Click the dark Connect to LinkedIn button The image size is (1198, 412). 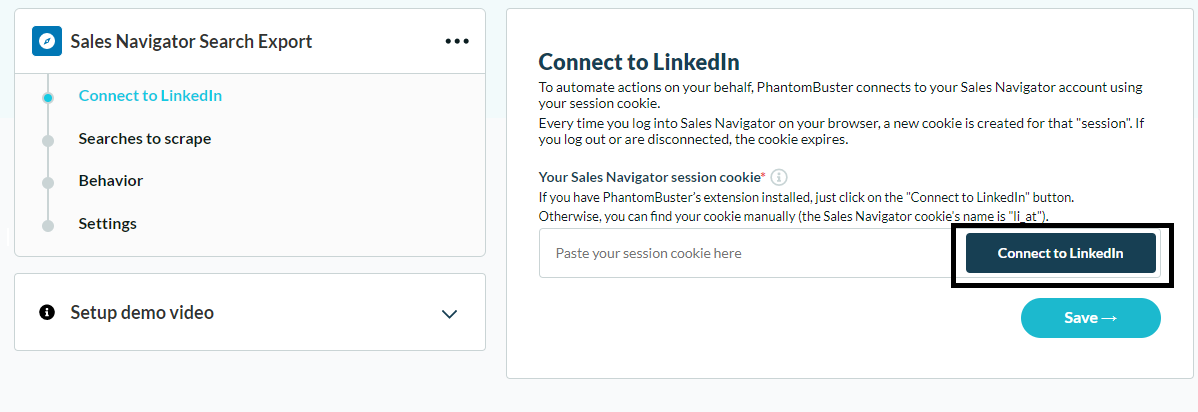[1060, 253]
